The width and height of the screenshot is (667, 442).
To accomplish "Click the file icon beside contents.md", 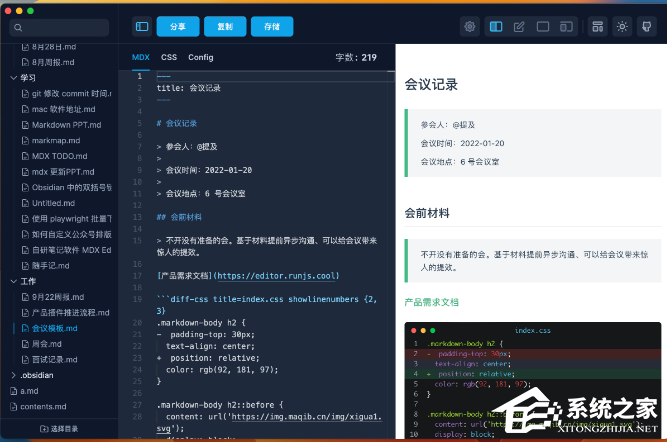I will point(14,407).
